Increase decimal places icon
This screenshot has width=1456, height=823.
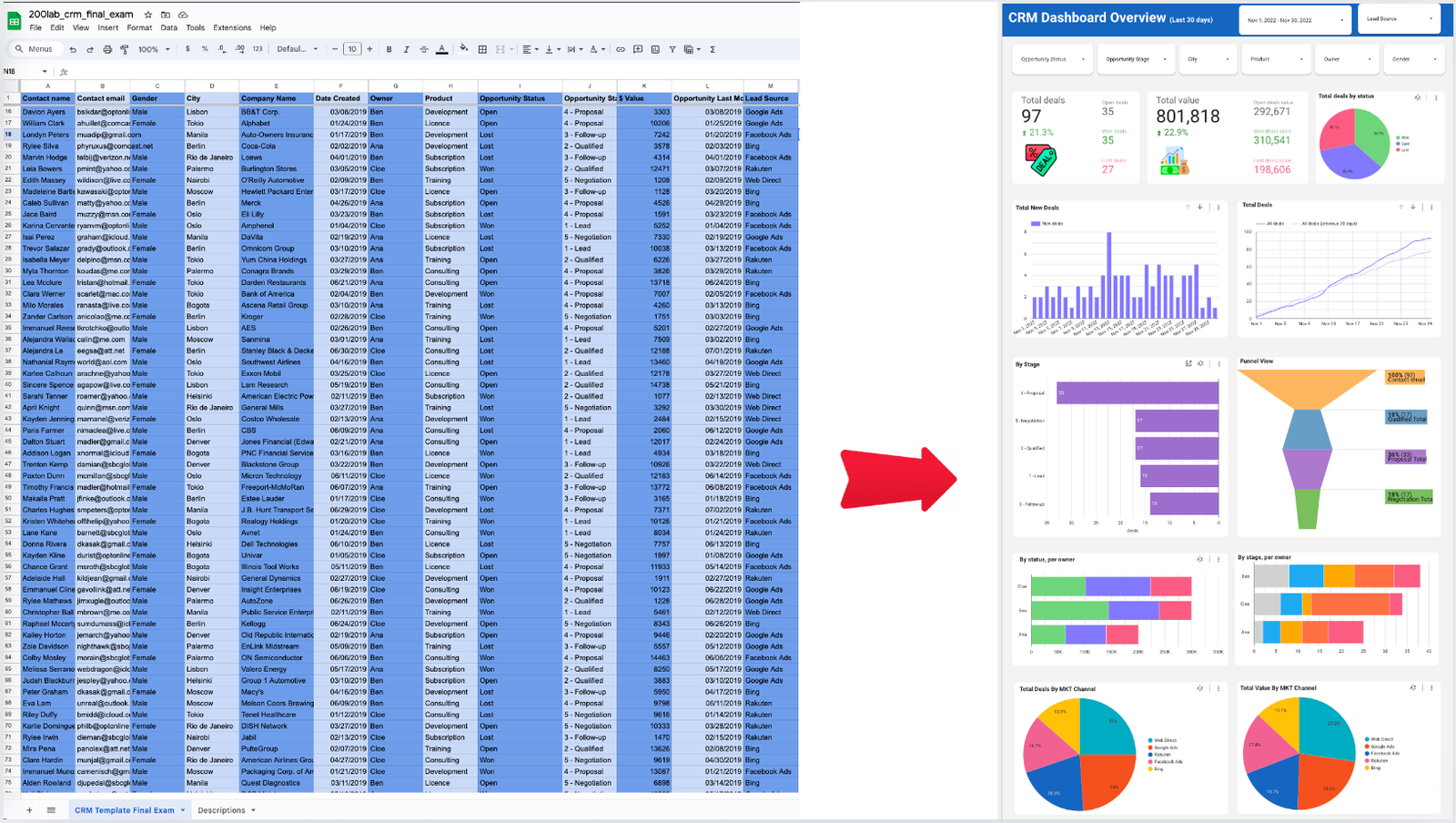click(x=239, y=49)
